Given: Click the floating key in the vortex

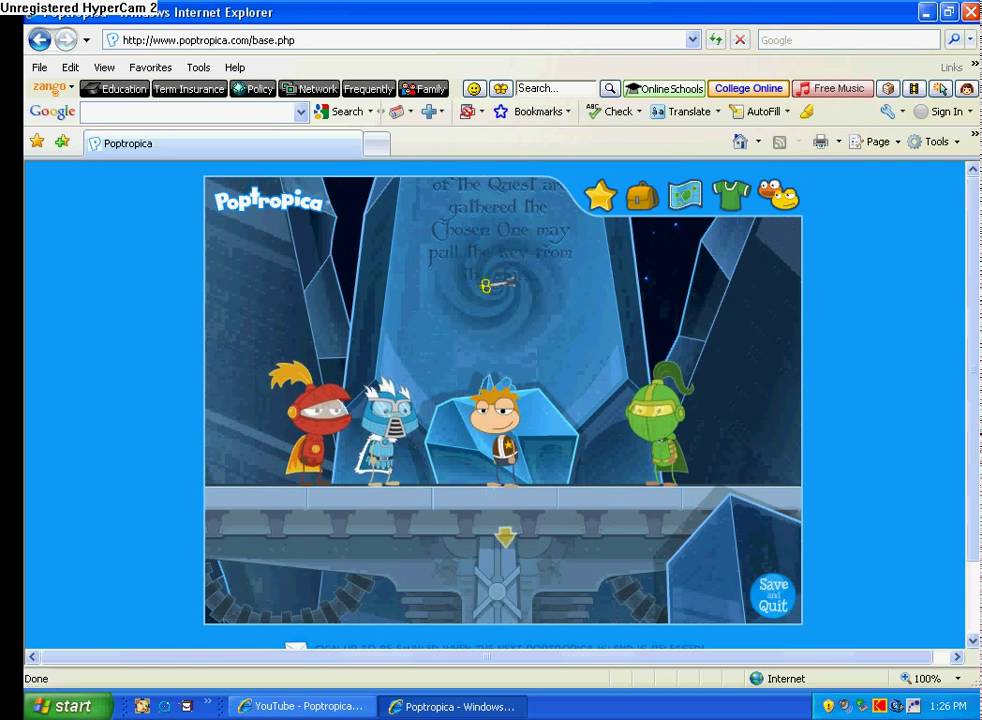Looking at the screenshot, I should tap(498, 285).
